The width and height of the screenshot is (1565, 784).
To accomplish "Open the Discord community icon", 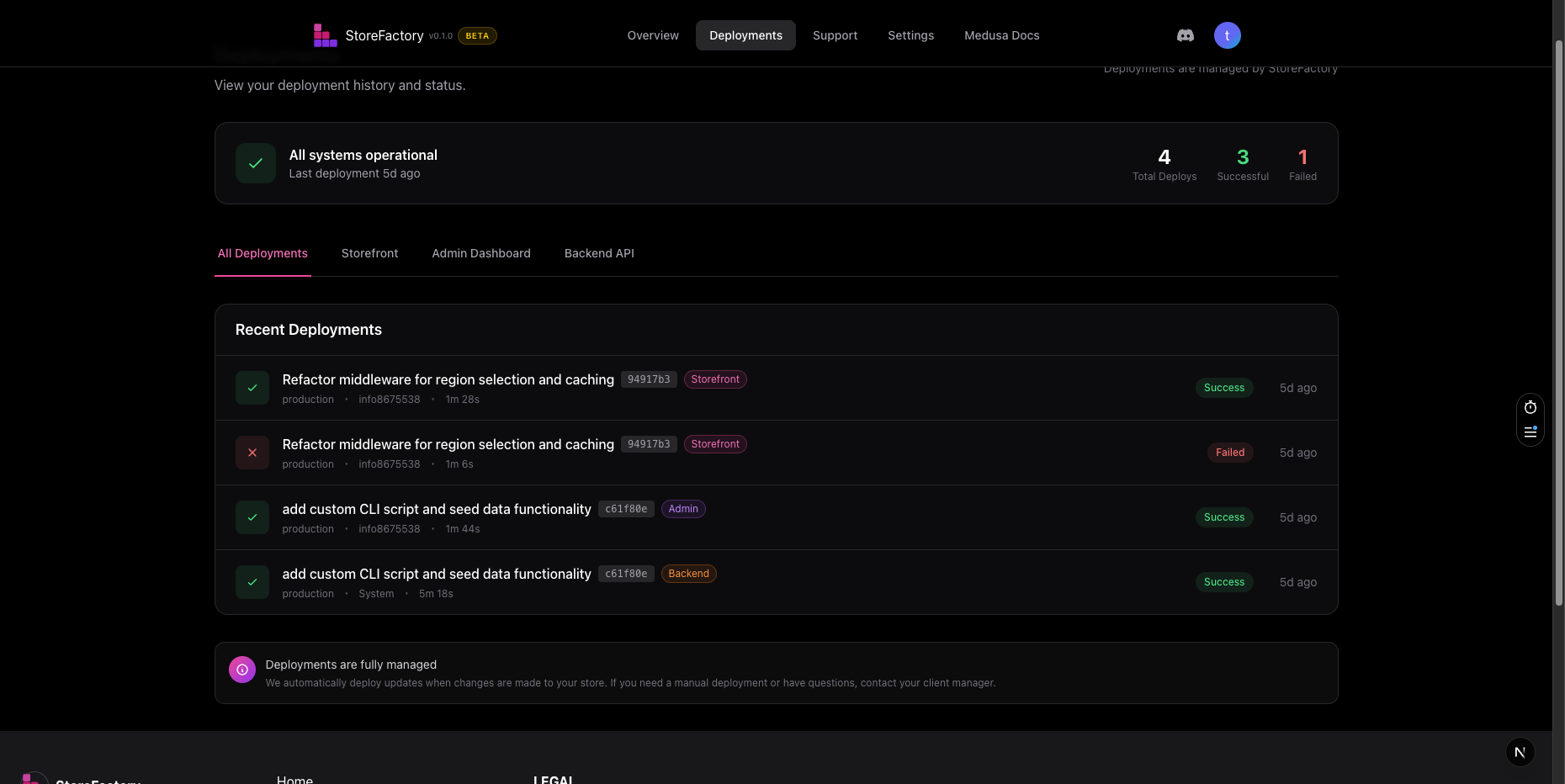I will [1185, 35].
